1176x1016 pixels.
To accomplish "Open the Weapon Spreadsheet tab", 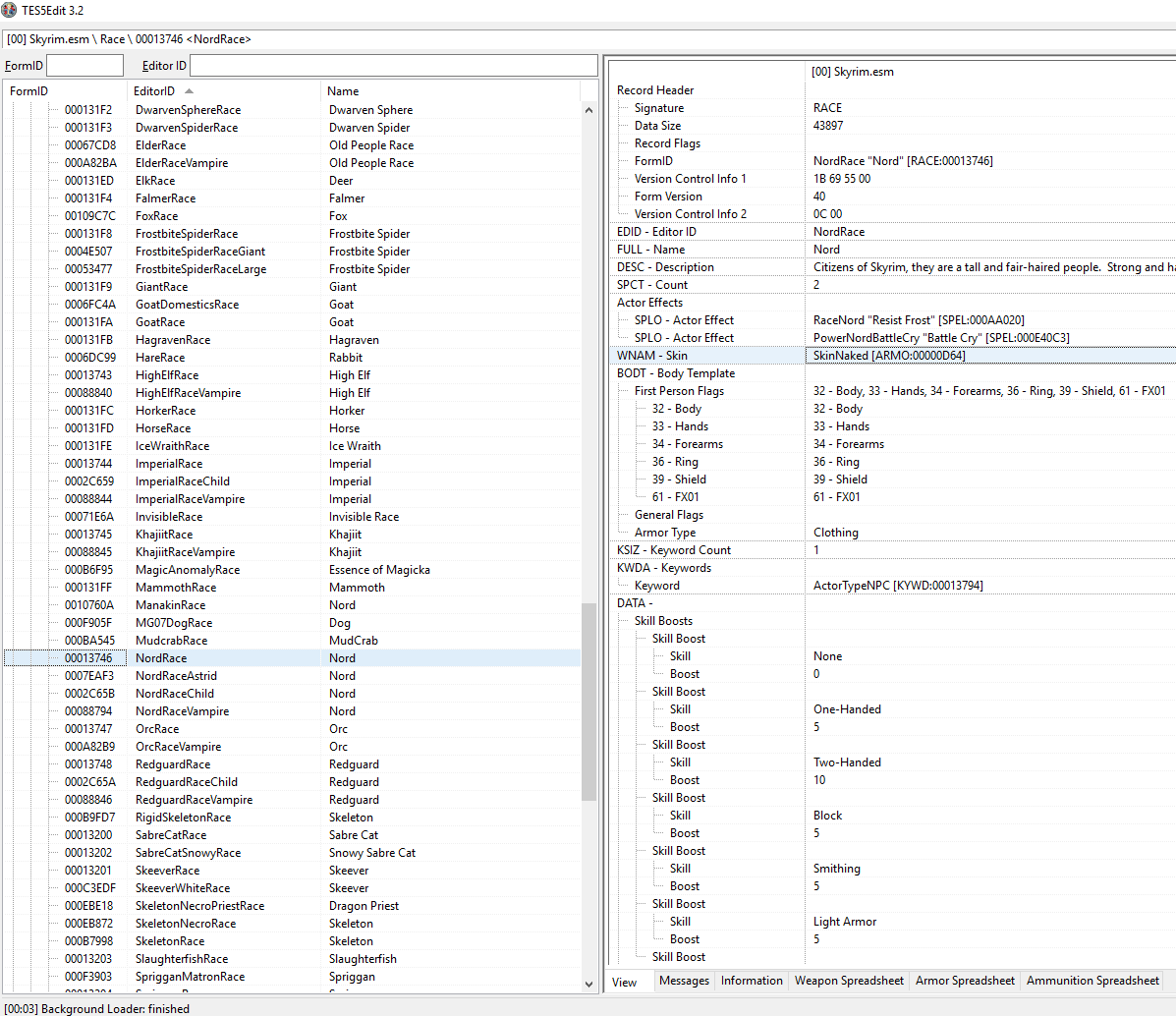I will click(x=849, y=980).
